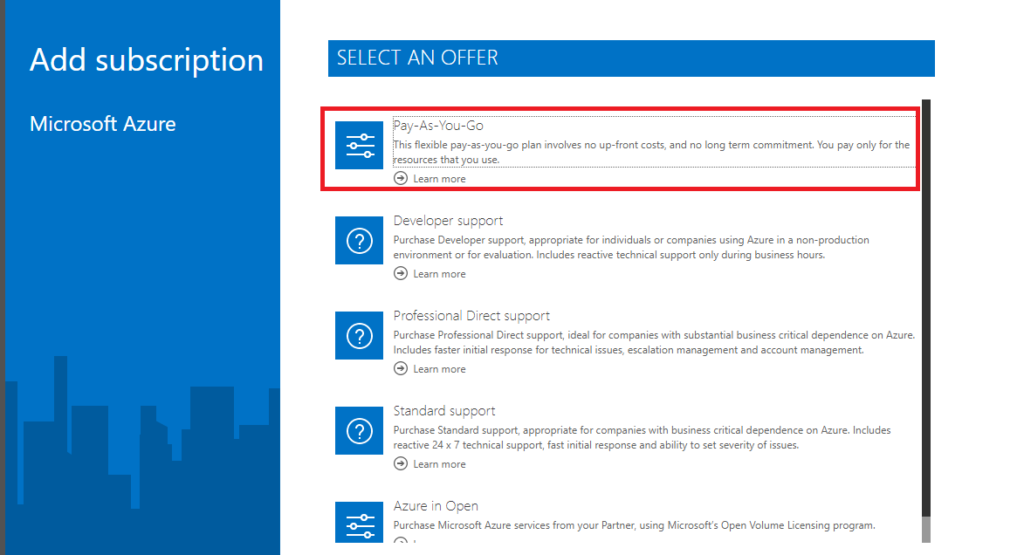The image size is (1024, 555).
Task: Click the arrow circle icon under Developer support
Action: [x=400, y=274]
